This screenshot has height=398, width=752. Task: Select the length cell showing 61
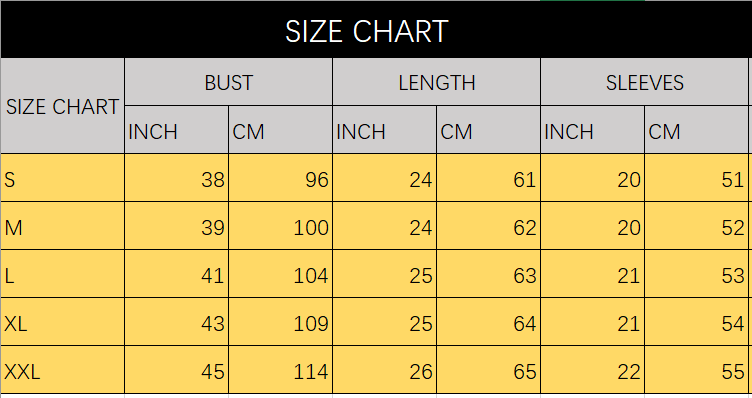point(489,178)
